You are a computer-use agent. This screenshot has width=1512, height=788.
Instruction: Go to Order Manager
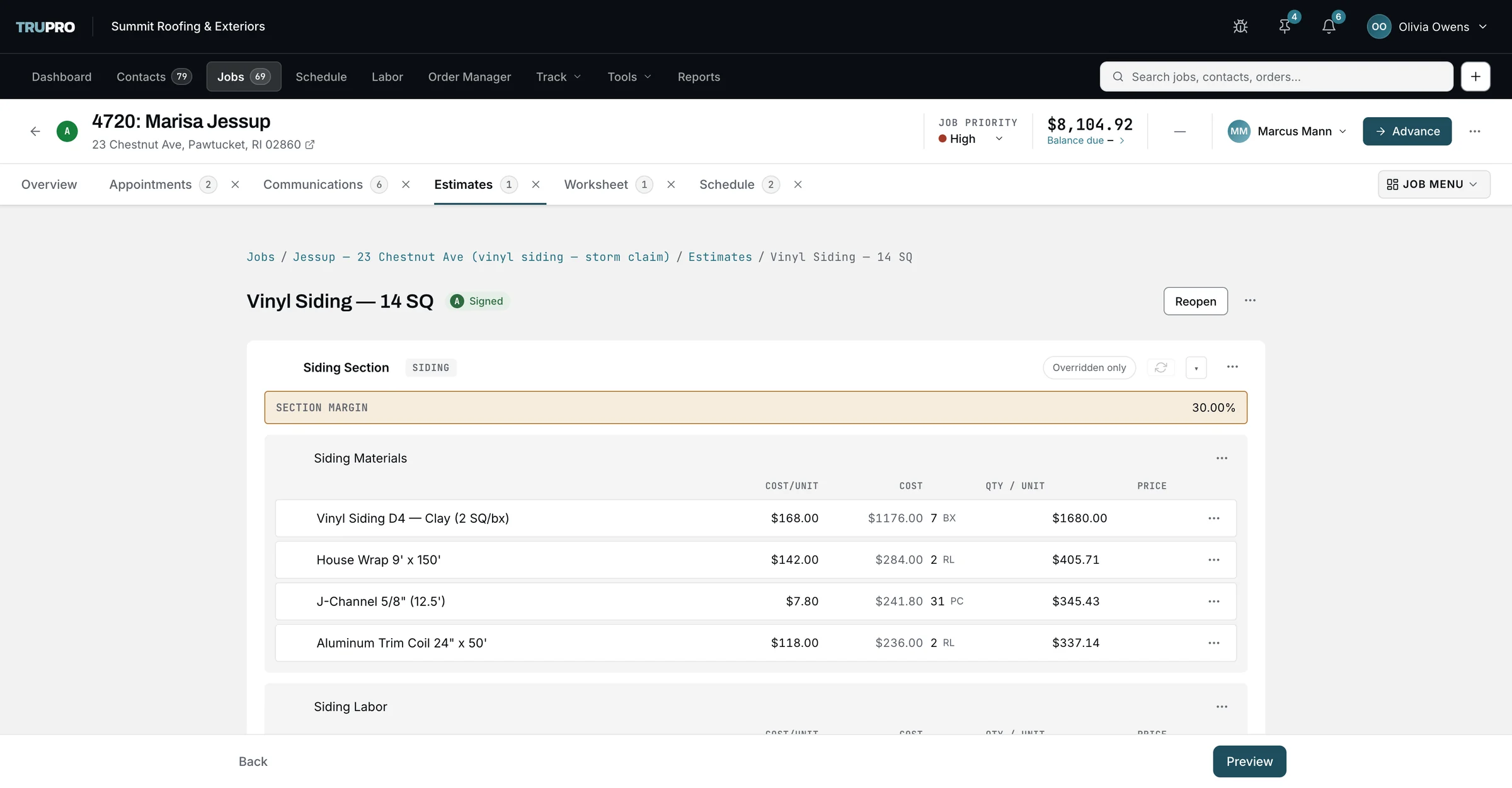click(469, 76)
